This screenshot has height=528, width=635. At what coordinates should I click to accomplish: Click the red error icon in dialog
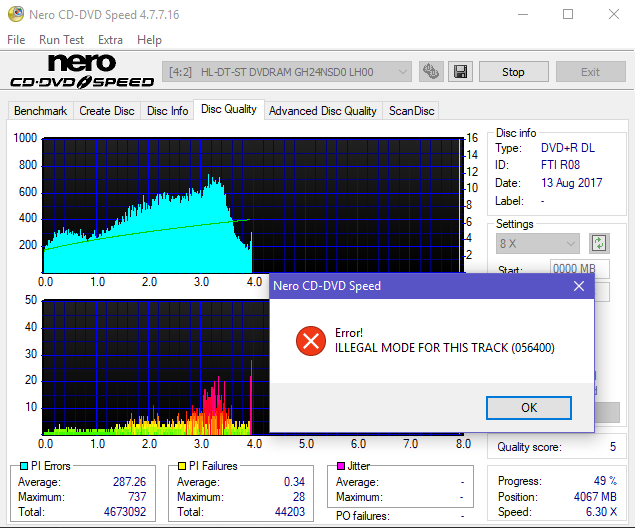click(311, 341)
